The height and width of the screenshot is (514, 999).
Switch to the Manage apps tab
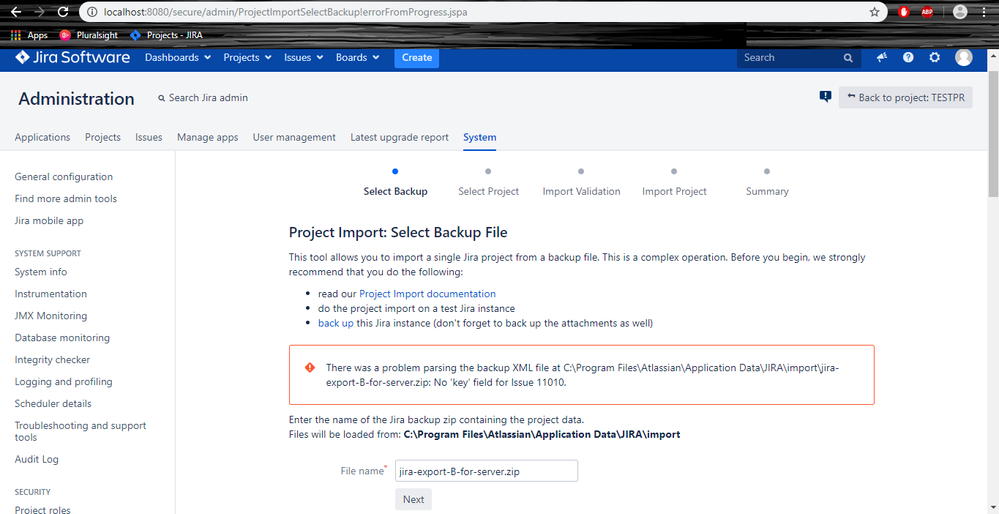(x=208, y=137)
